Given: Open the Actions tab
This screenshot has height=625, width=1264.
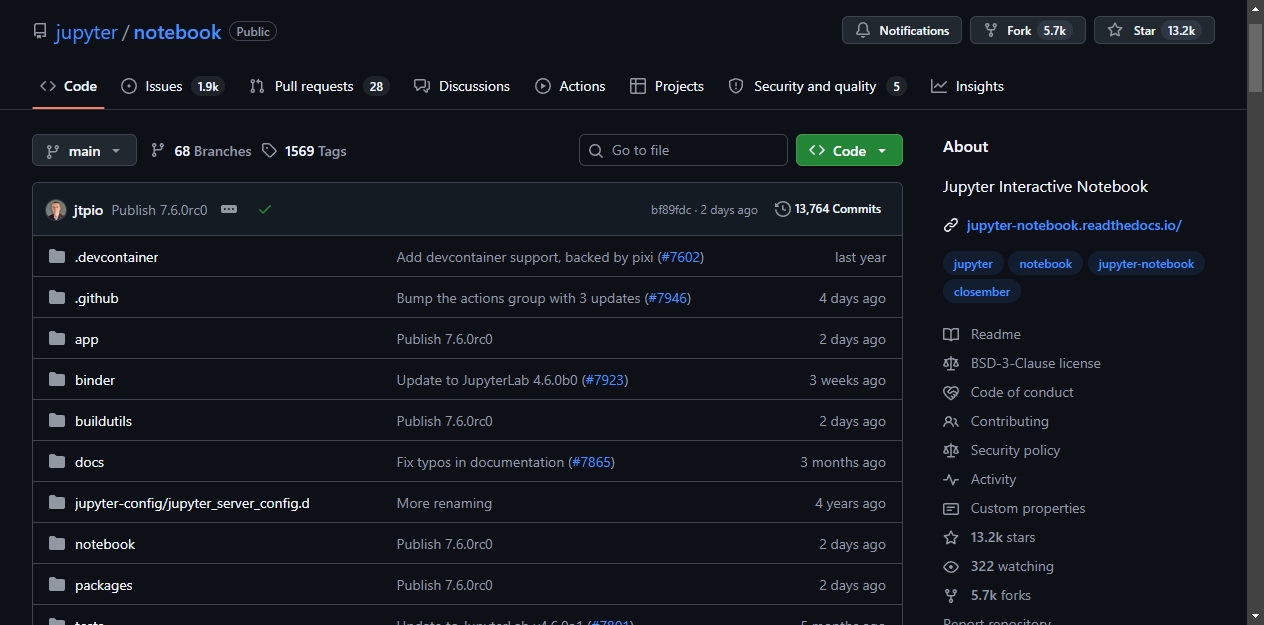Looking at the screenshot, I should (570, 86).
